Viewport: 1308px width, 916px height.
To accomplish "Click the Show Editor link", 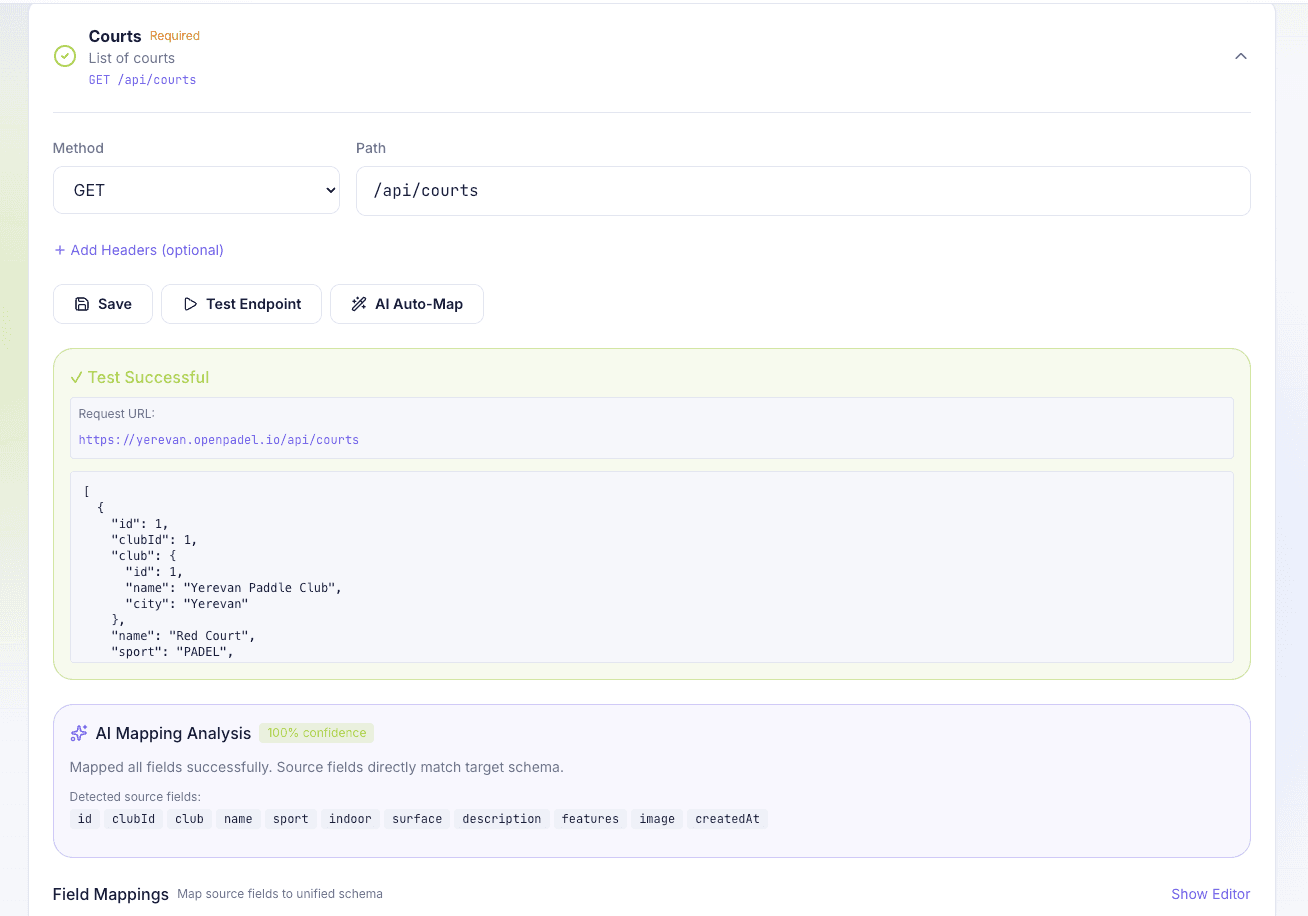I will tap(1210, 894).
